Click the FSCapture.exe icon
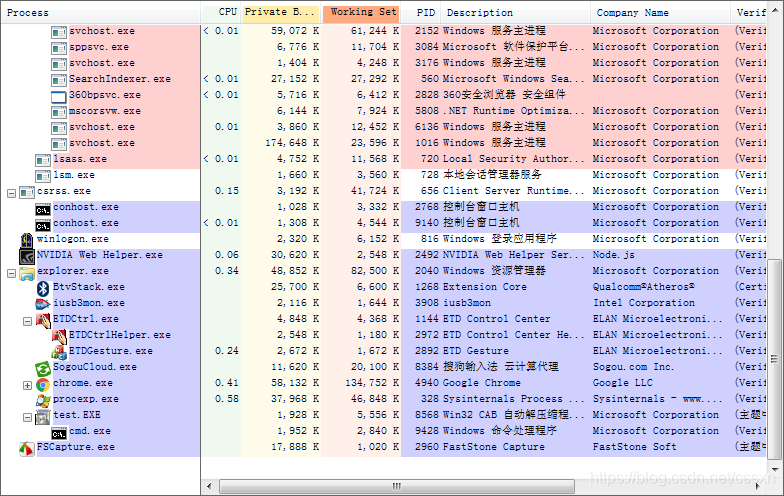This screenshot has height=496, width=784. (27, 448)
